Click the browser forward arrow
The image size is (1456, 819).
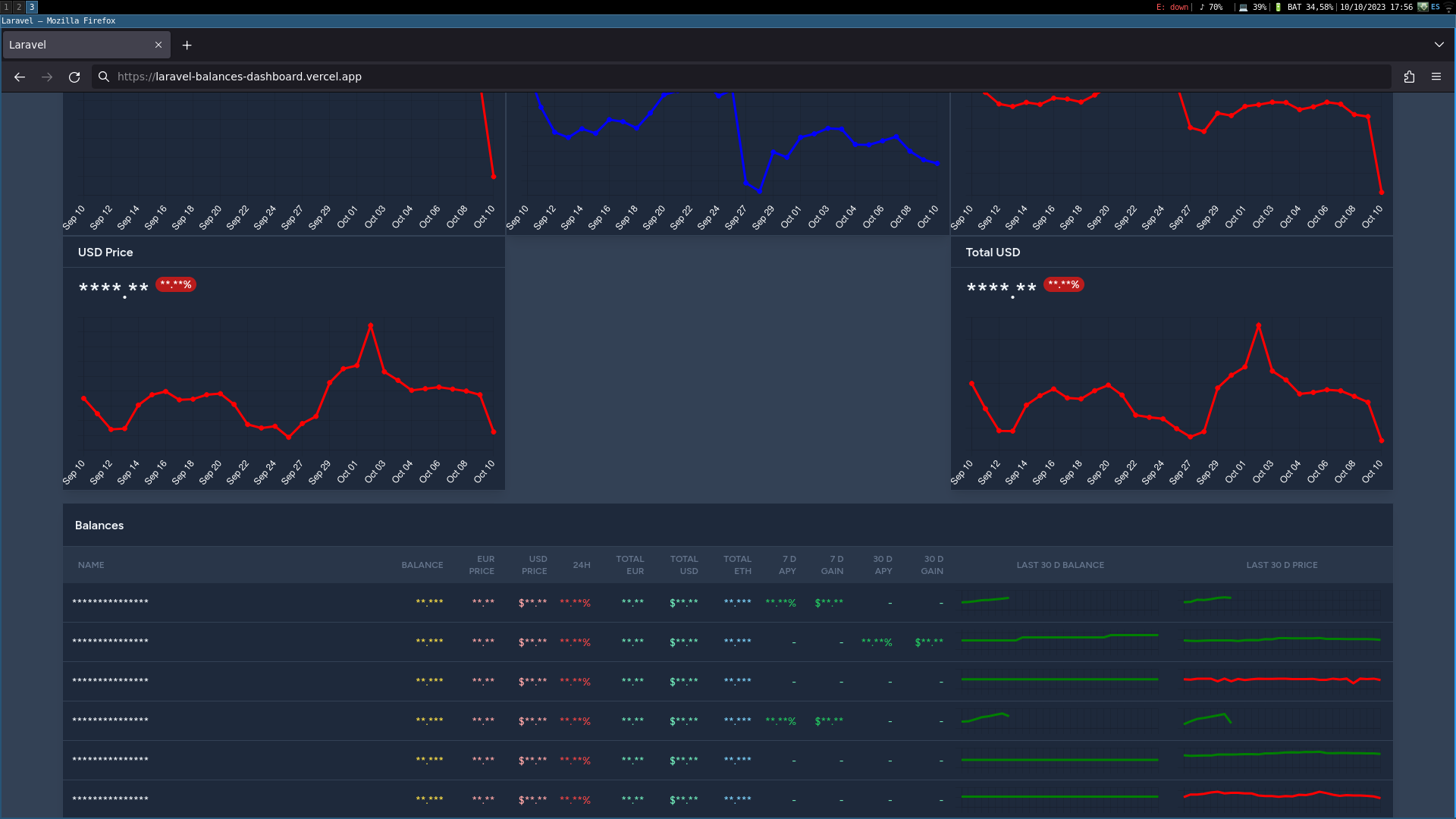47,77
